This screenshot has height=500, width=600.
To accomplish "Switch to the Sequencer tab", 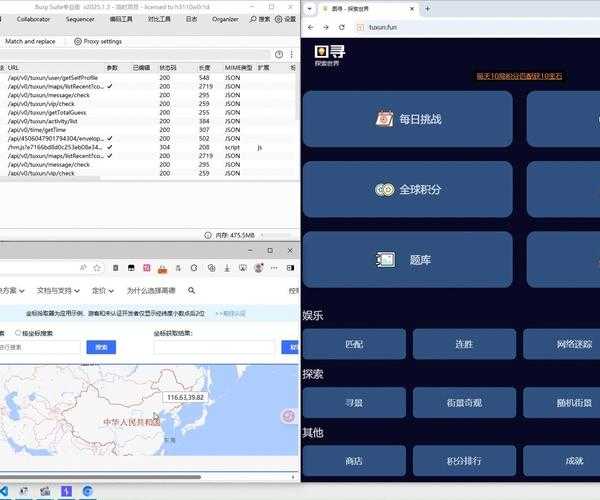I will pyautogui.click(x=80, y=19).
